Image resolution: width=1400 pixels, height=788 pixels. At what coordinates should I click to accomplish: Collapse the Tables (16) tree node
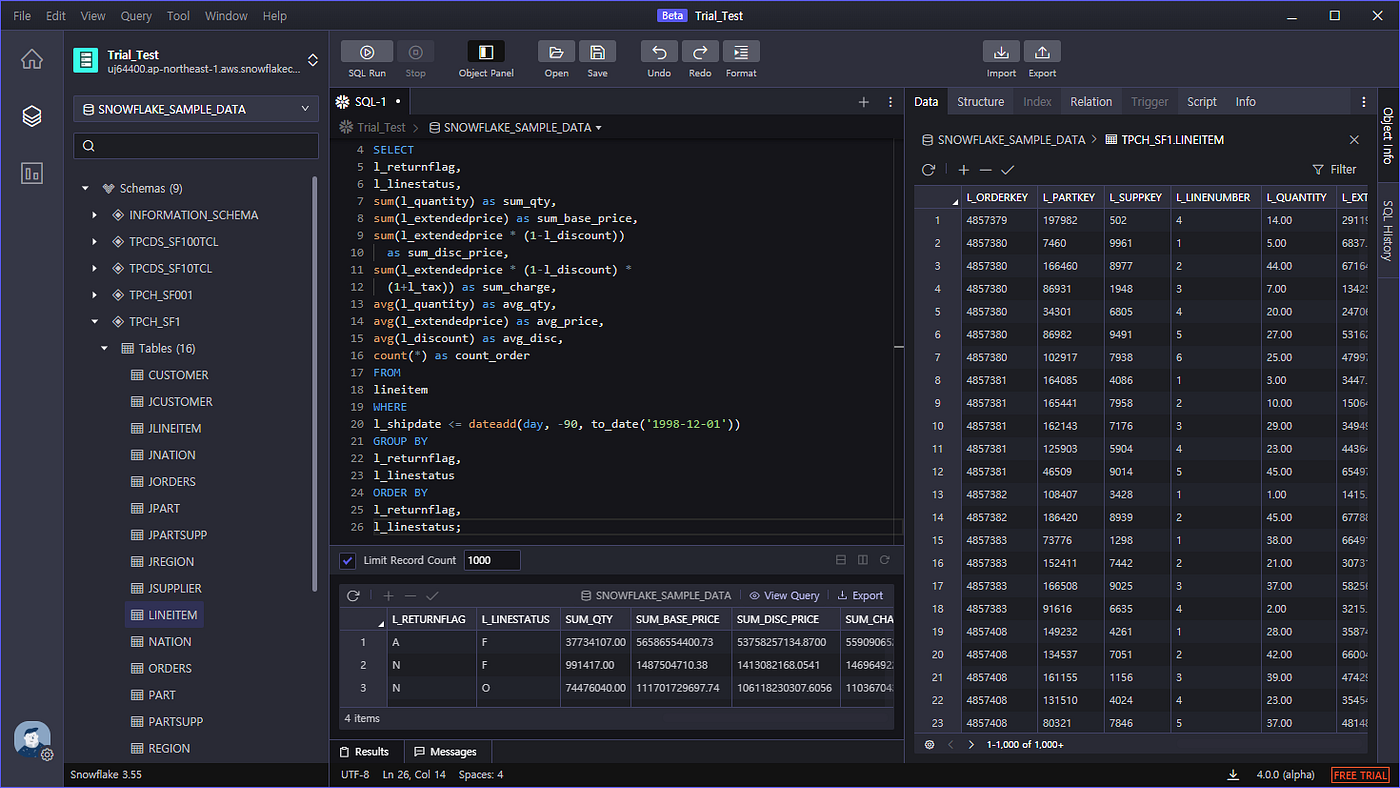104,348
